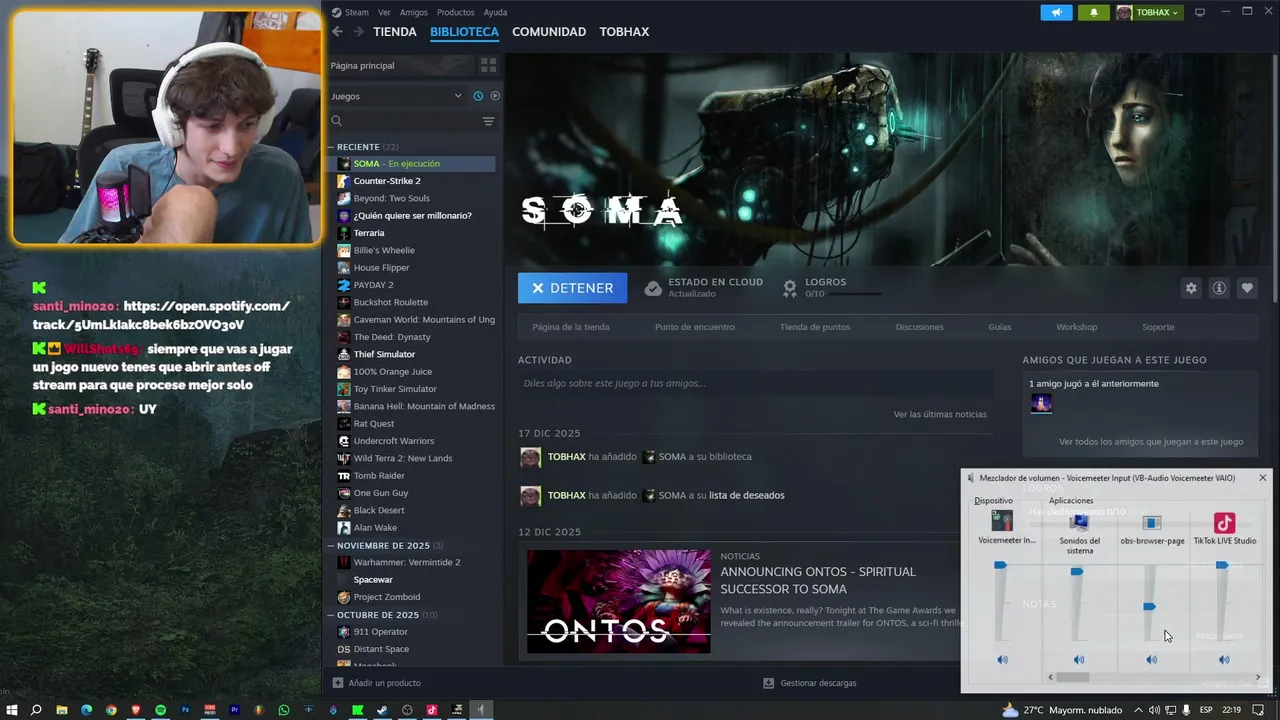Adjust obs-browser-page volume slider
1280x720 pixels.
click(1150, 607)
